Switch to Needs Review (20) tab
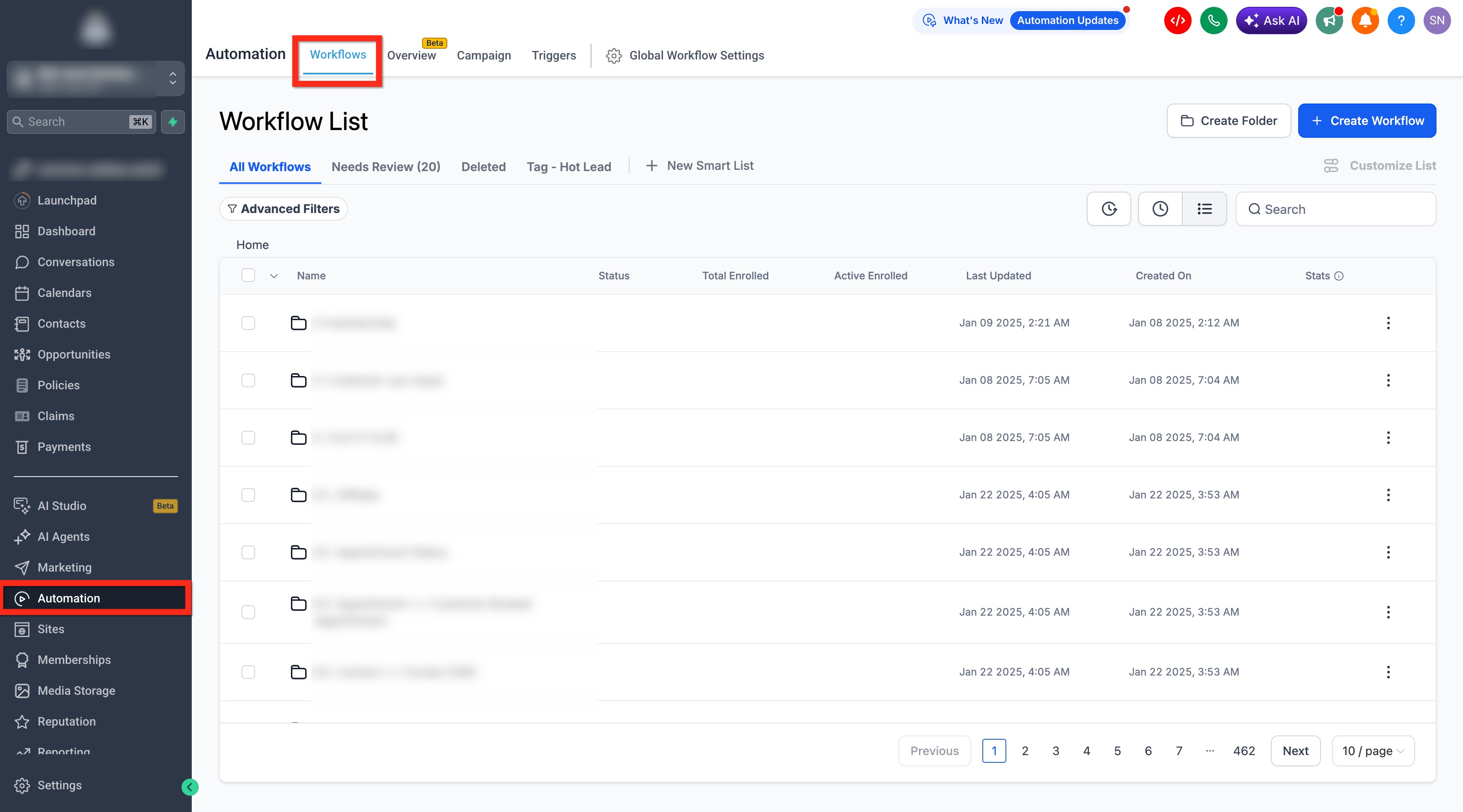The width and height of the screenshot is (1463, 812). [386, 167]
